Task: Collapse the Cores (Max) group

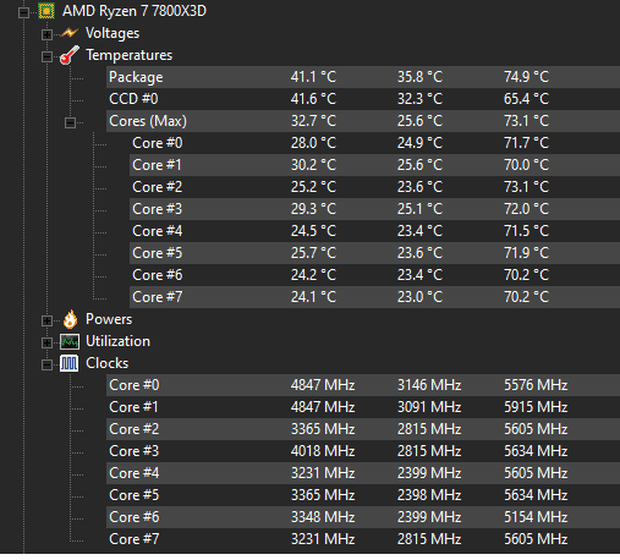Action: [x=70, y=123]
